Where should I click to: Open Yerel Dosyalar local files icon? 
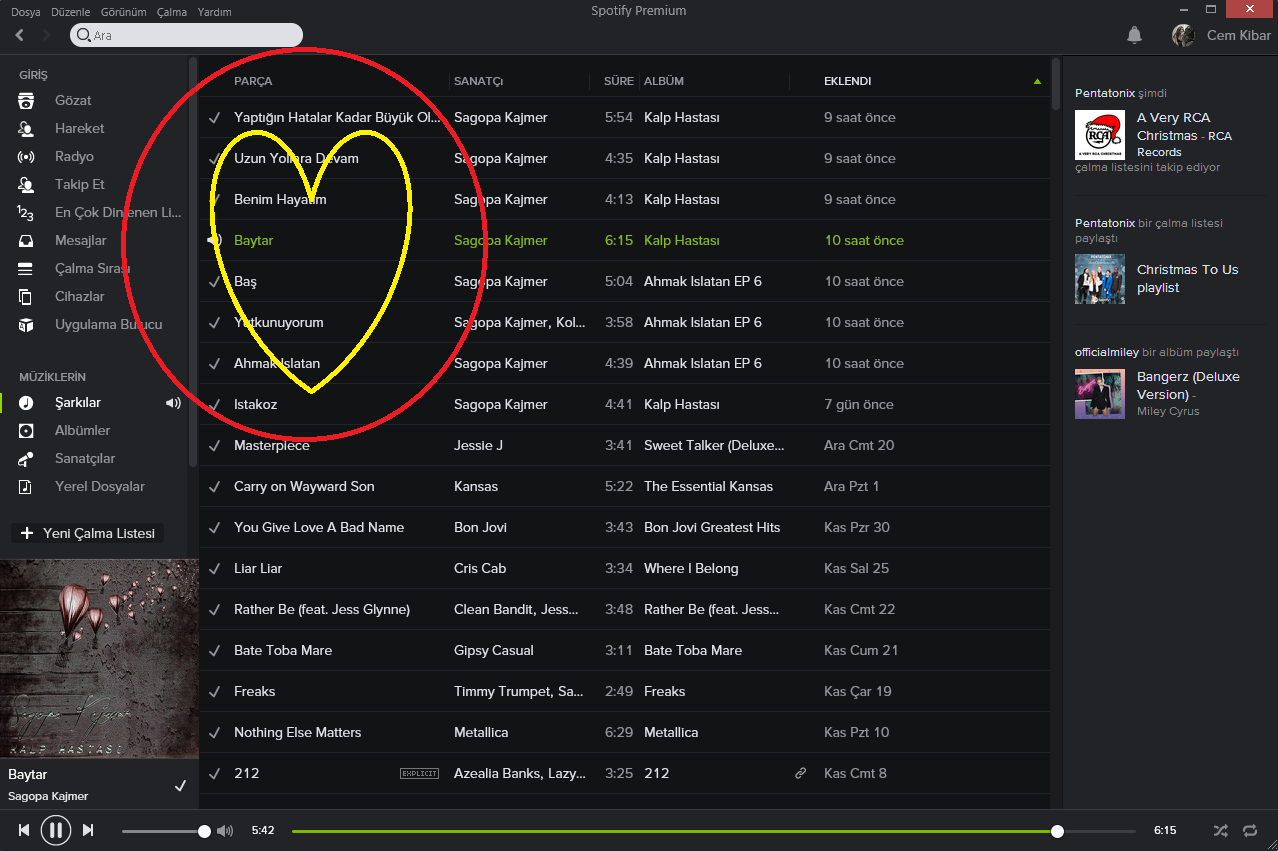click(26, 486)
